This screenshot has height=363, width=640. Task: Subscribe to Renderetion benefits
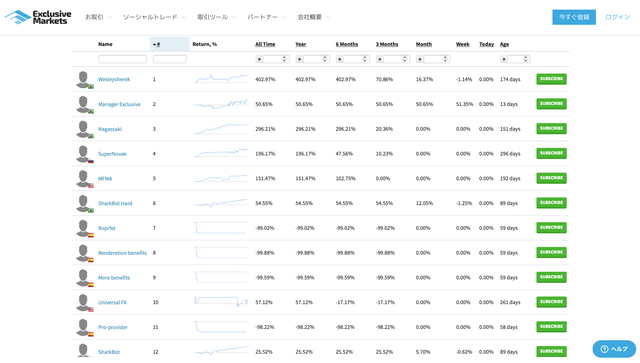551,252
